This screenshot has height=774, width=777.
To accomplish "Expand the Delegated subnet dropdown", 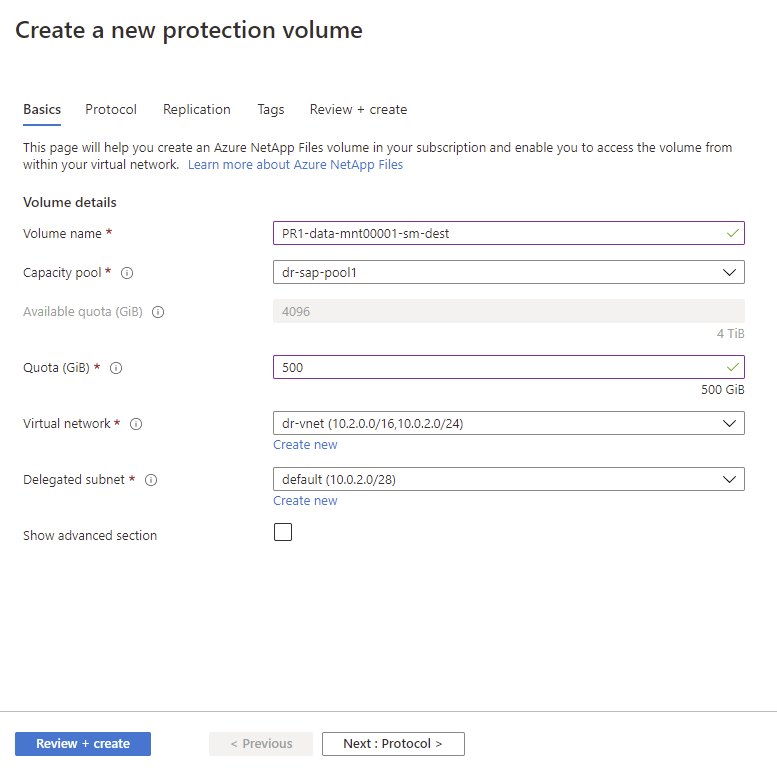I will coord(508,479).
